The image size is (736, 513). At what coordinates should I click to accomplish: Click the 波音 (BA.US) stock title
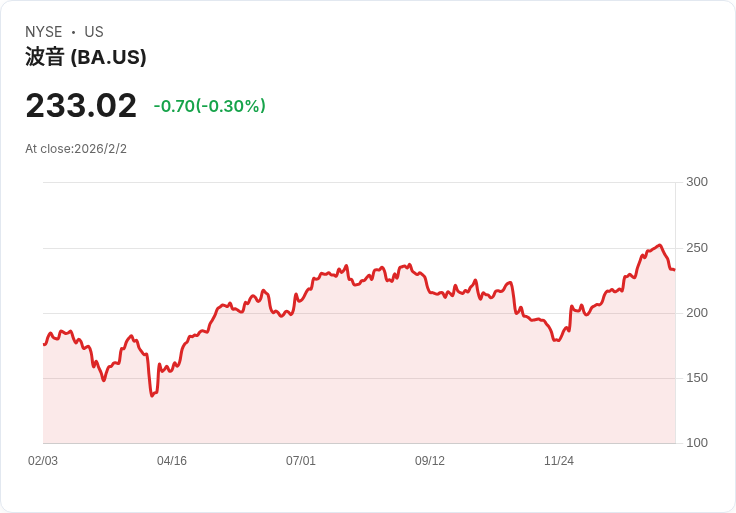coord(86,58)
